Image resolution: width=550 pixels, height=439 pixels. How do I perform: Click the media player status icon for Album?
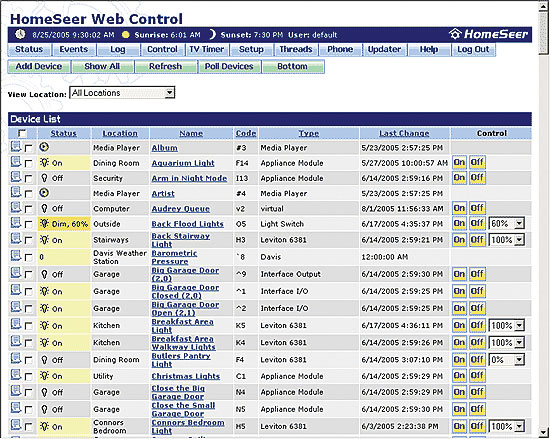tap(44, 147)
